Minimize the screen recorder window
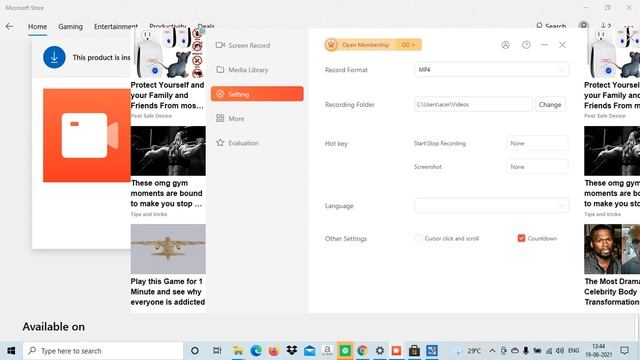 tap(544, 45)
